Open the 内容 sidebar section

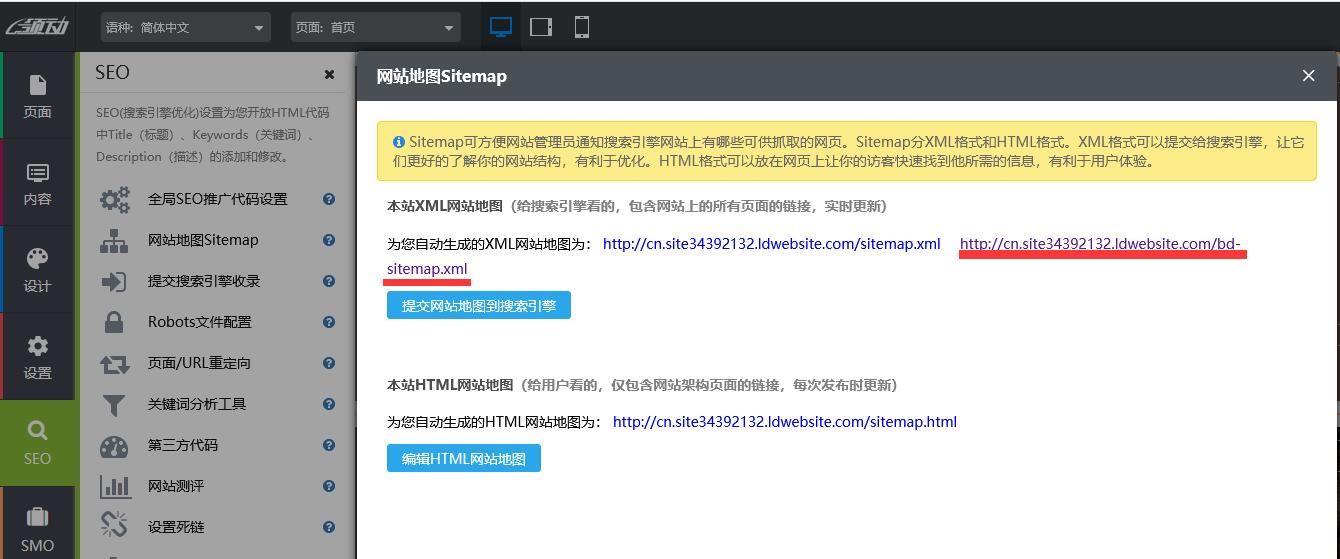(38, 183)
